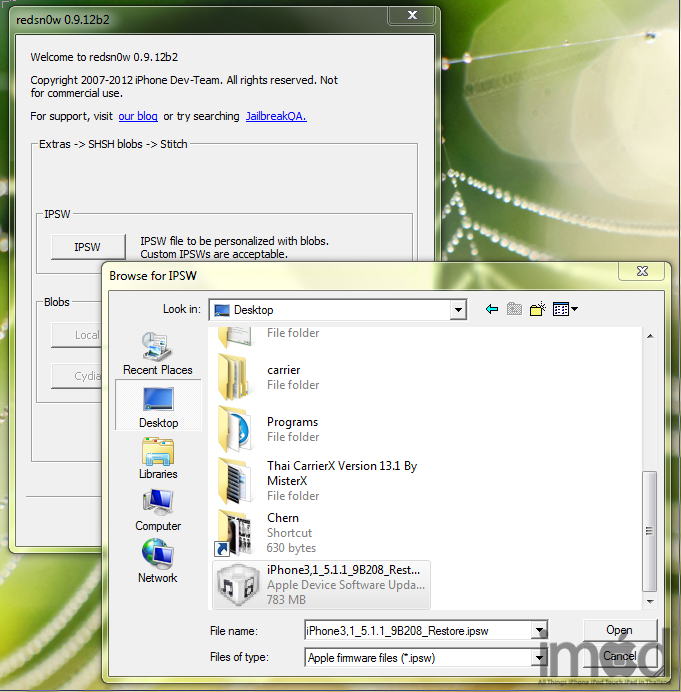Screen dimensions: 681x692
Task: Click the IPSW button in redsn0w
Action: pyautogui.click(x=88, y=247)
